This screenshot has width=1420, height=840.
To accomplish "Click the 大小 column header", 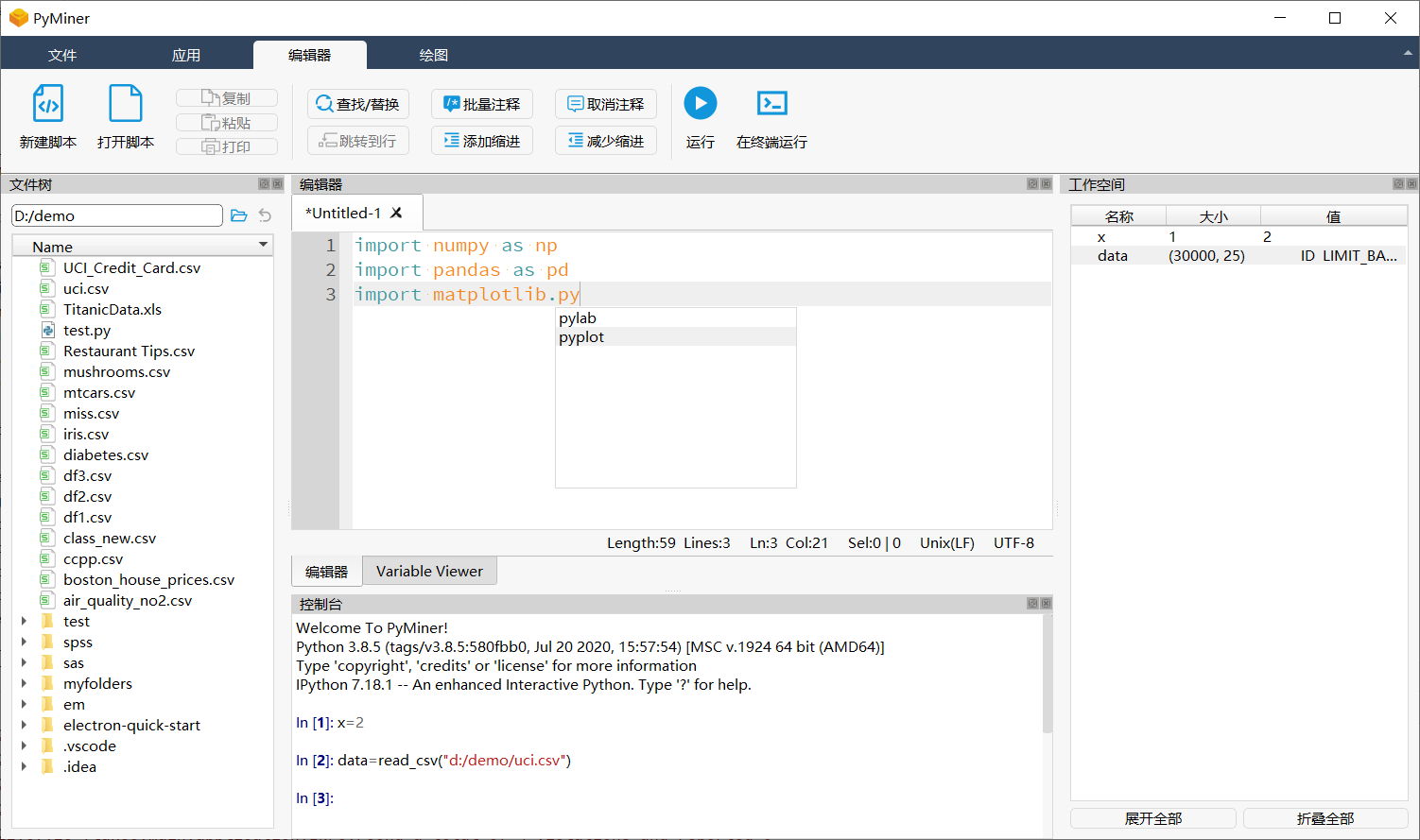I will point(1214,216).
